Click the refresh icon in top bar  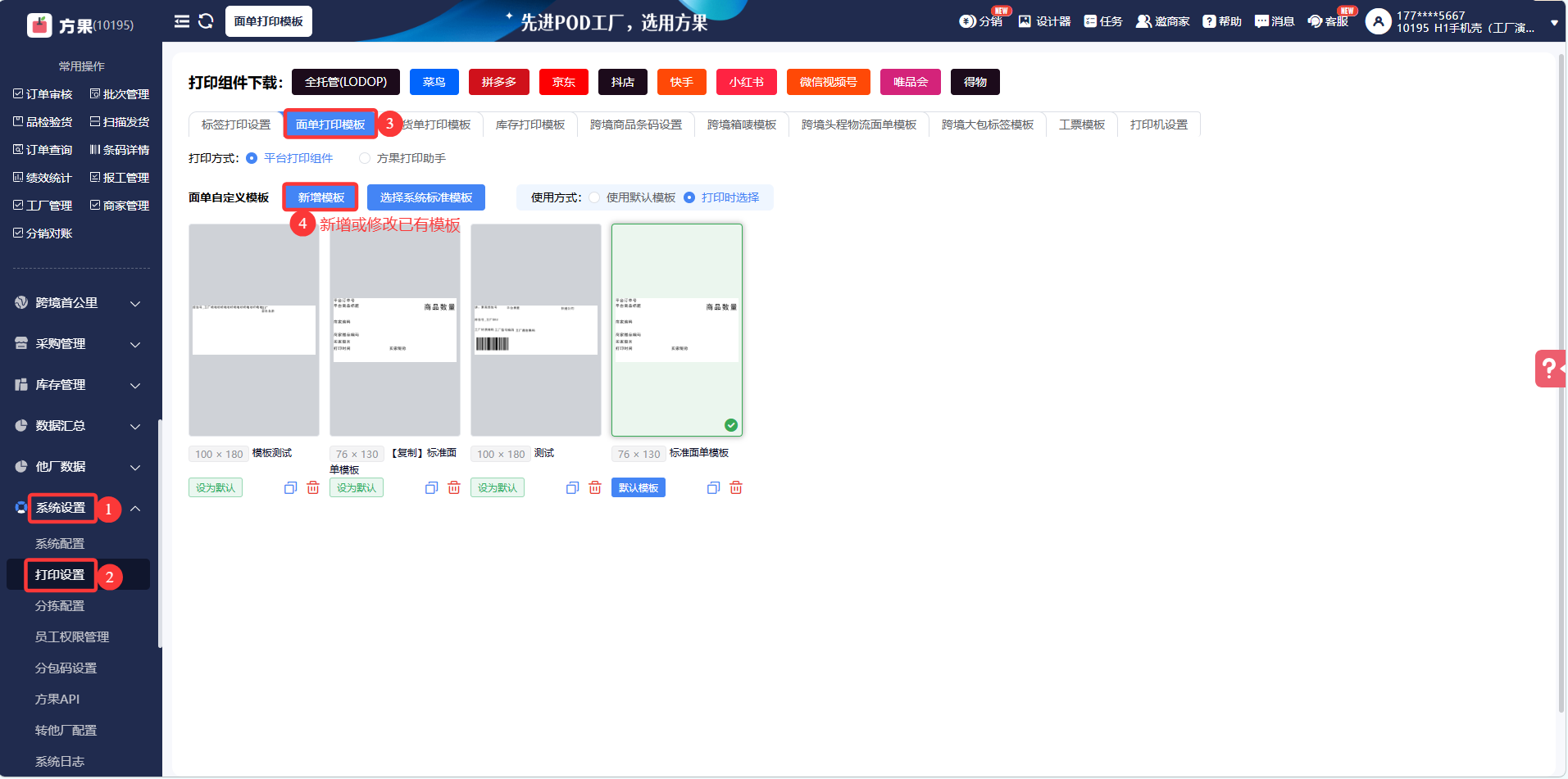pos(206,21)
